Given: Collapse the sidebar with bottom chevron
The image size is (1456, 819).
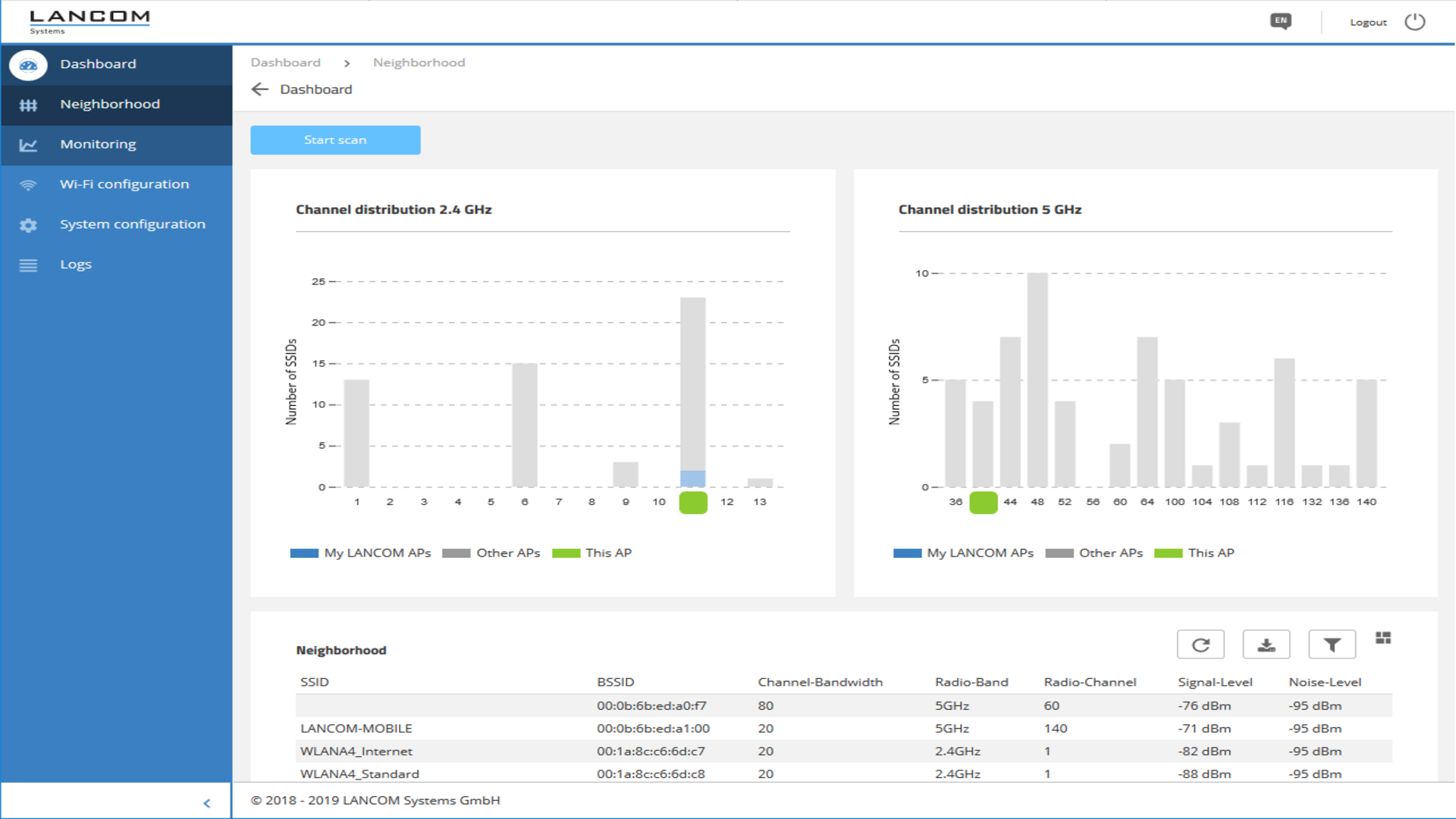Looking at the screenshot, I should 206,803.
